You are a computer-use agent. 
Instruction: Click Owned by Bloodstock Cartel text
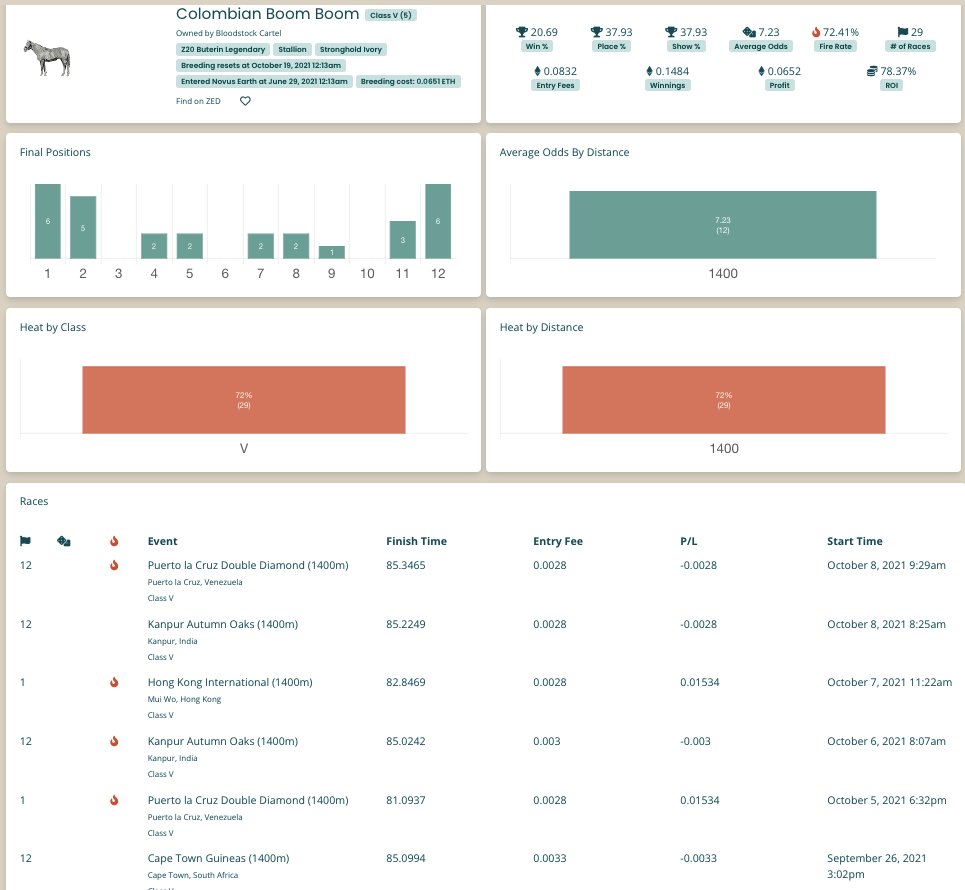coord(228,33)
